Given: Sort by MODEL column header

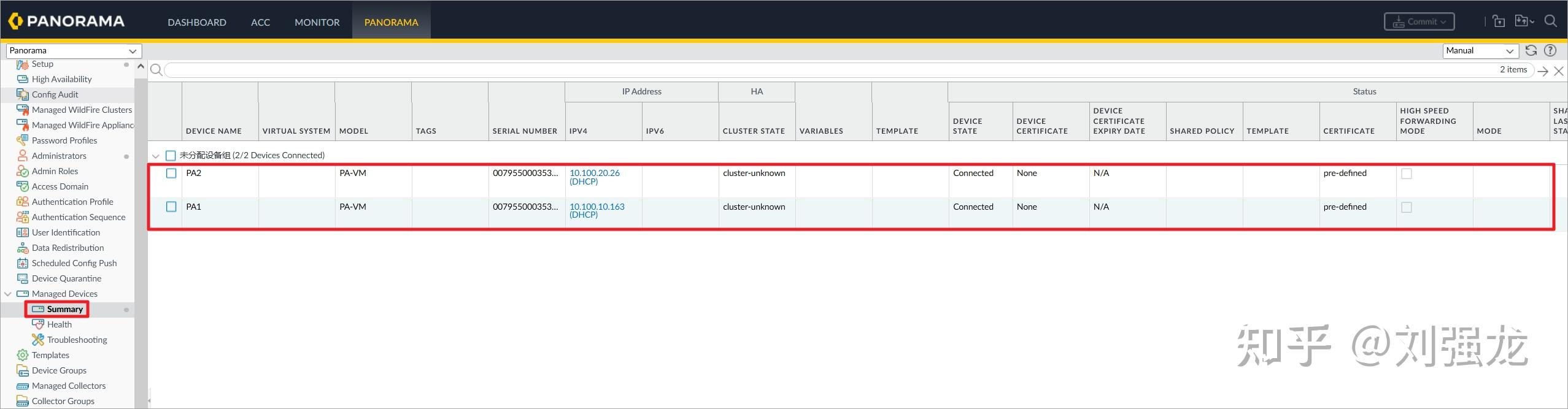Looking at the screenshot, I should (x=353, y=131).
